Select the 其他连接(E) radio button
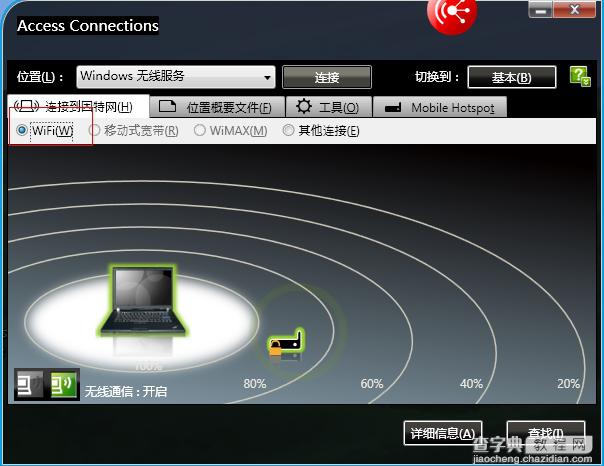The width and height of the screenshot is (604, 466). [x=321, y=131]
